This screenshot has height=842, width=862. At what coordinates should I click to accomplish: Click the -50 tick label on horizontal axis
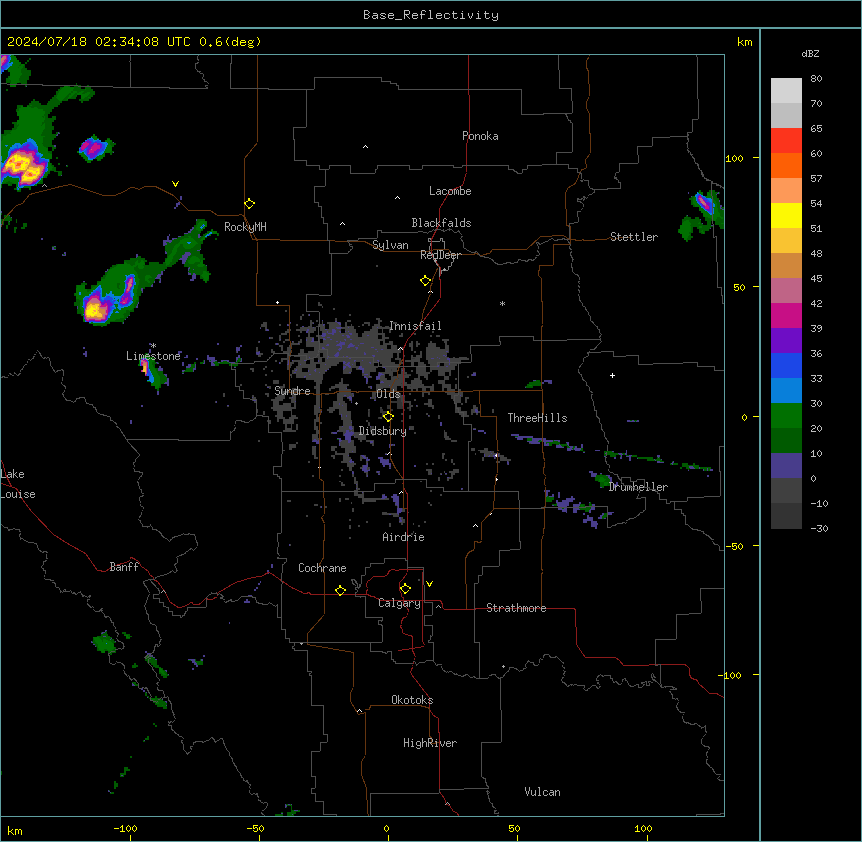[255, 828]
